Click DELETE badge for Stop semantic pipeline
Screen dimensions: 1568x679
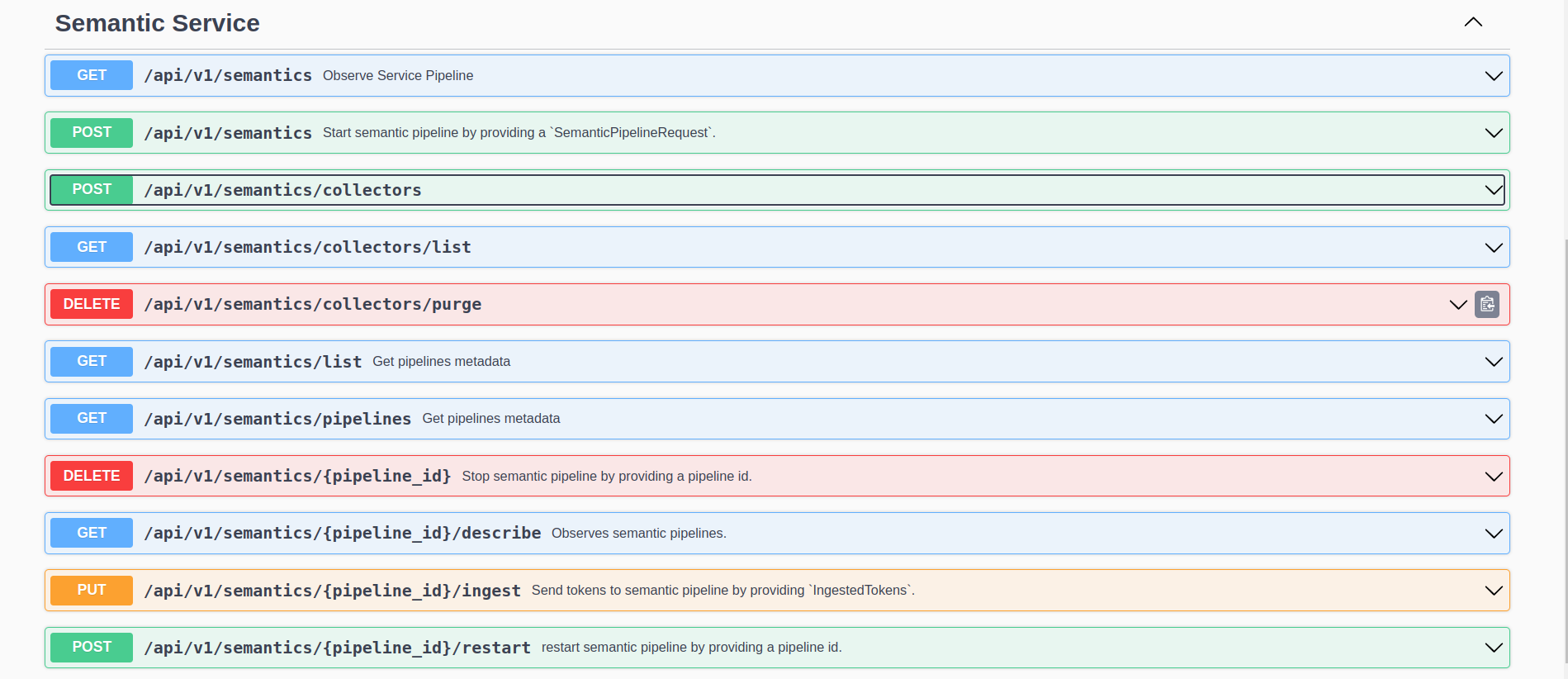pos(92,476)
